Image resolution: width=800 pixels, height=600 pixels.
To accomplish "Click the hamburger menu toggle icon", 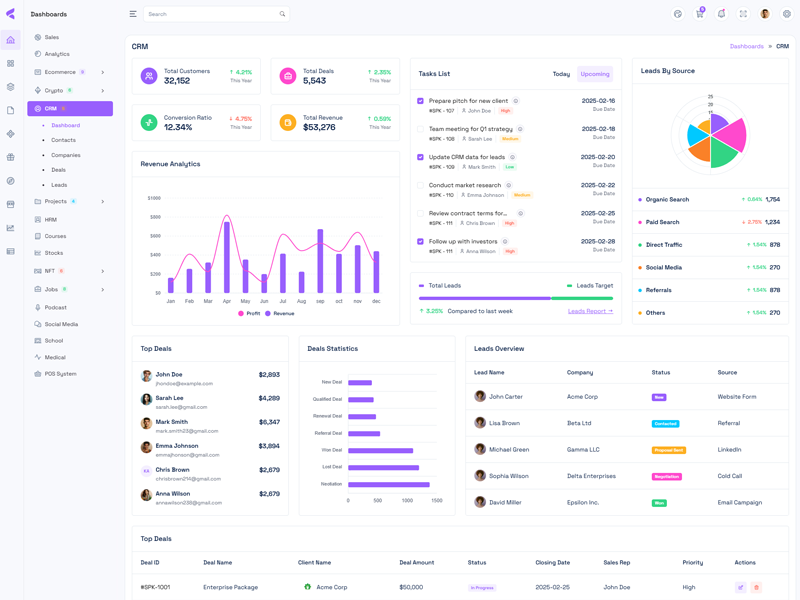I will (133, 14).
